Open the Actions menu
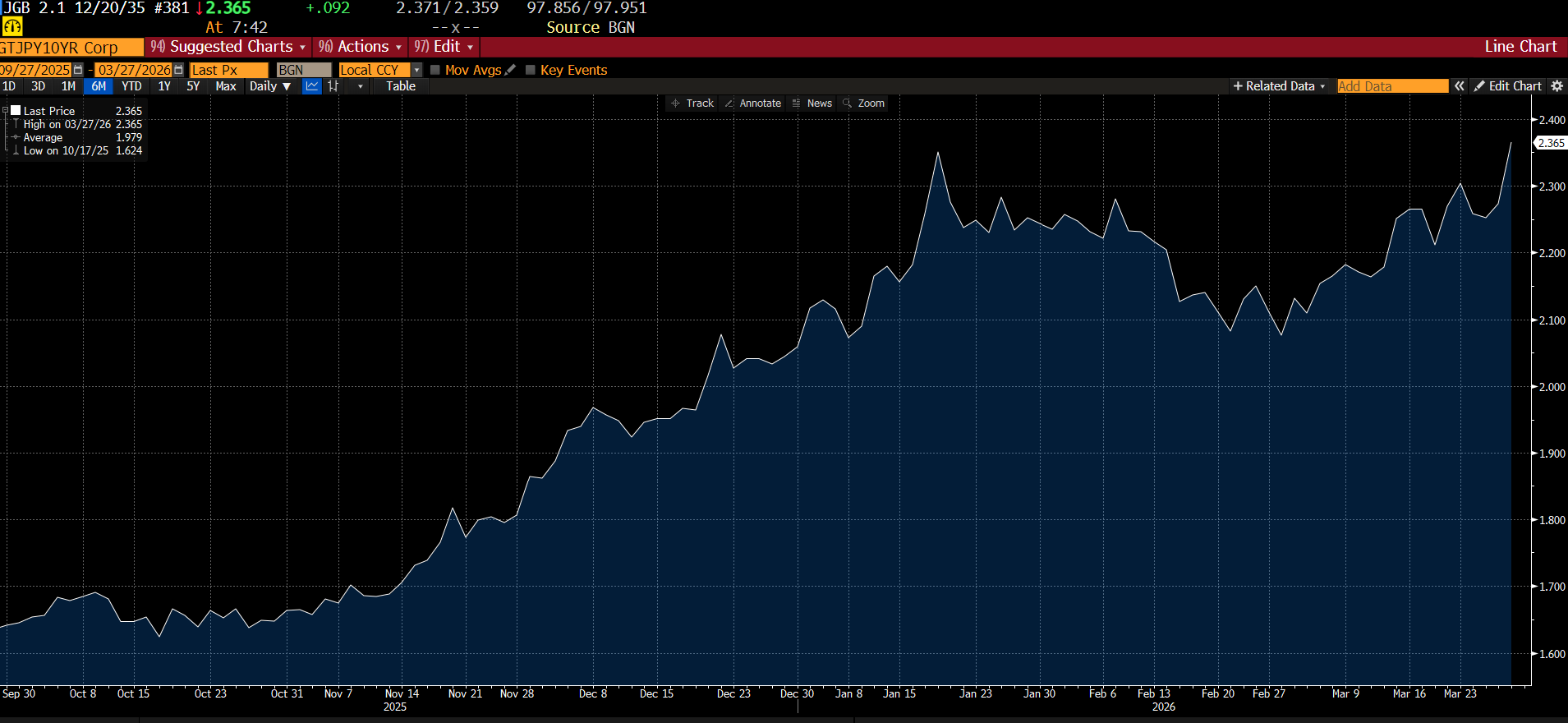Viewport: 1568px width, 723px height. coord(361,47)
